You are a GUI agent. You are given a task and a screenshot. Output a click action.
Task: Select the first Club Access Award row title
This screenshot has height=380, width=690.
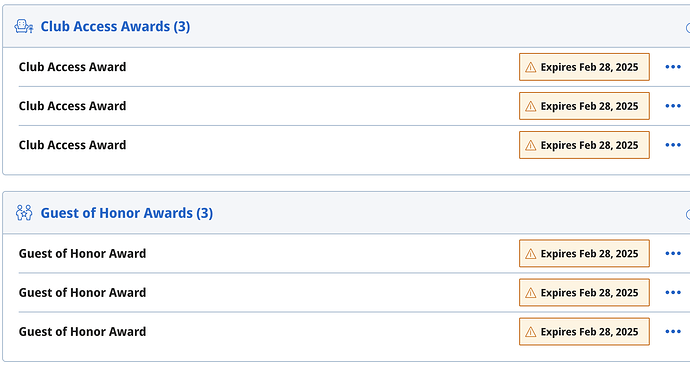[x=73, y=67]
